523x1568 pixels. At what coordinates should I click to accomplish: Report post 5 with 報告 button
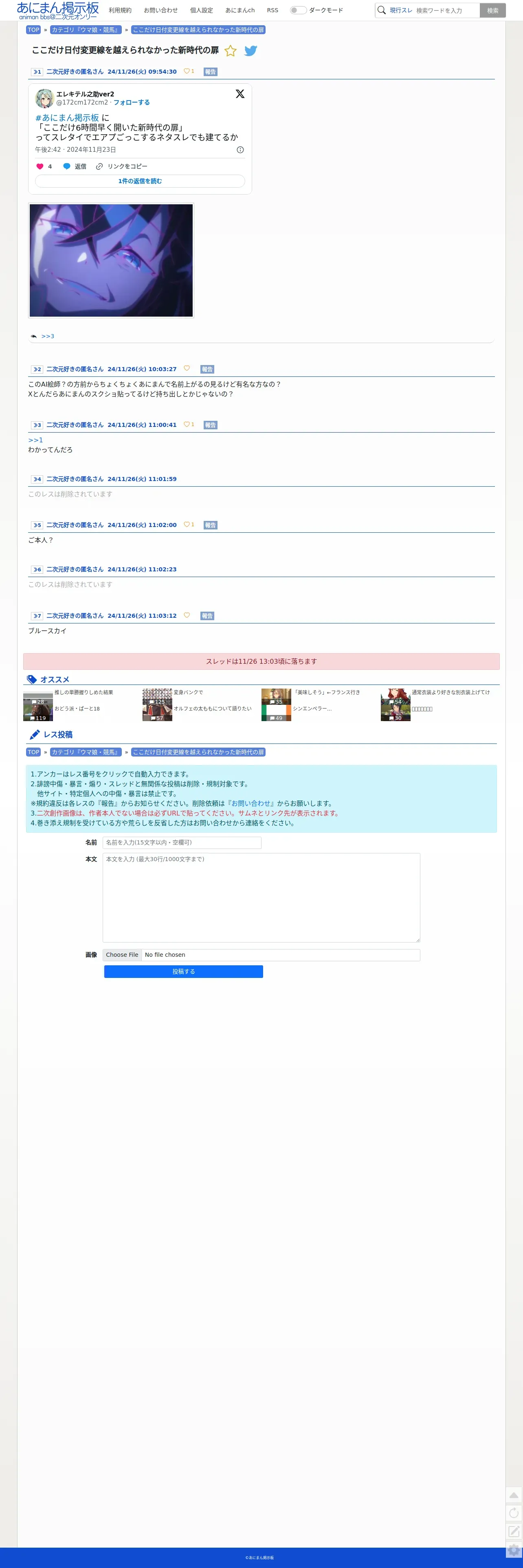pos(210,525)
